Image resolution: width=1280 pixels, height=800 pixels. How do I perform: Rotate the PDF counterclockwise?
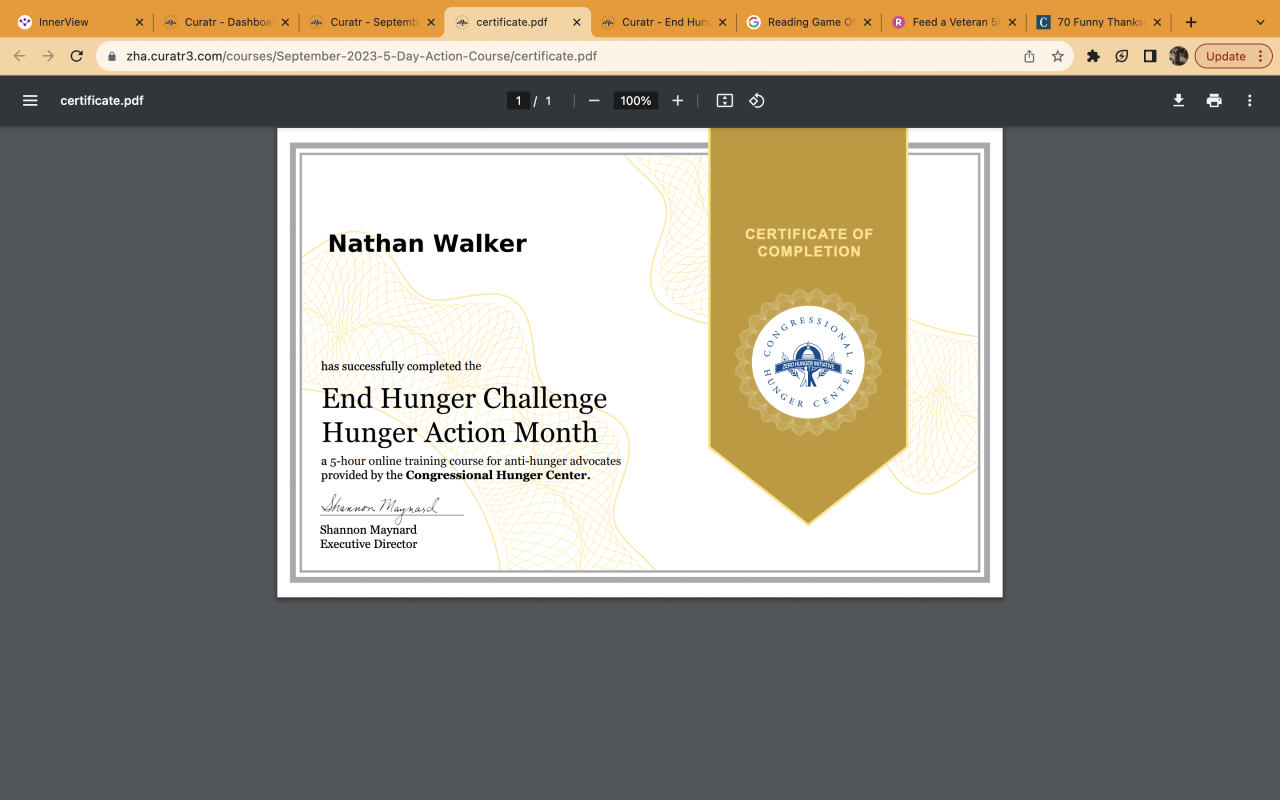point(757,100)
